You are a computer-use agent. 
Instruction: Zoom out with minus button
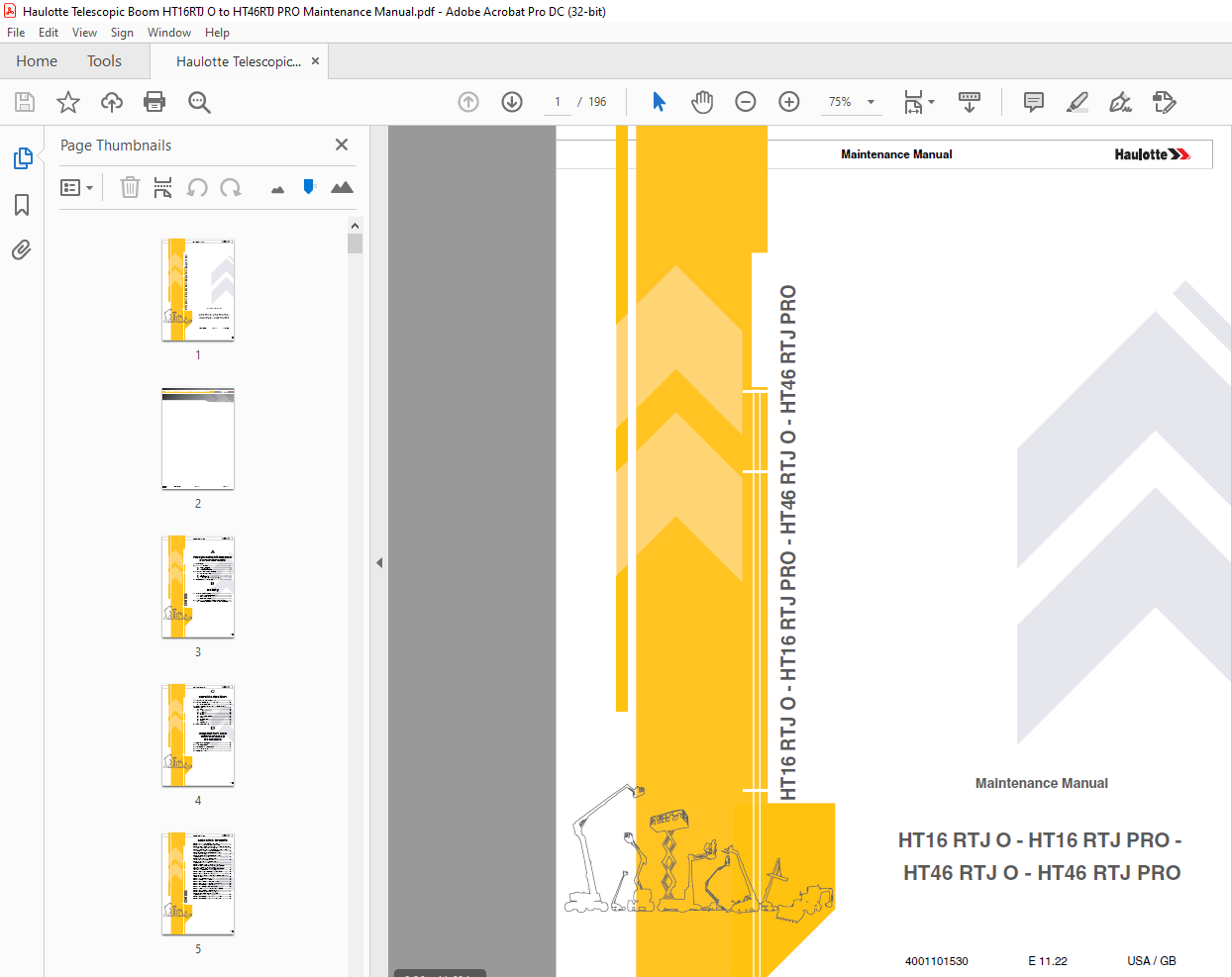tap(746, 102)
